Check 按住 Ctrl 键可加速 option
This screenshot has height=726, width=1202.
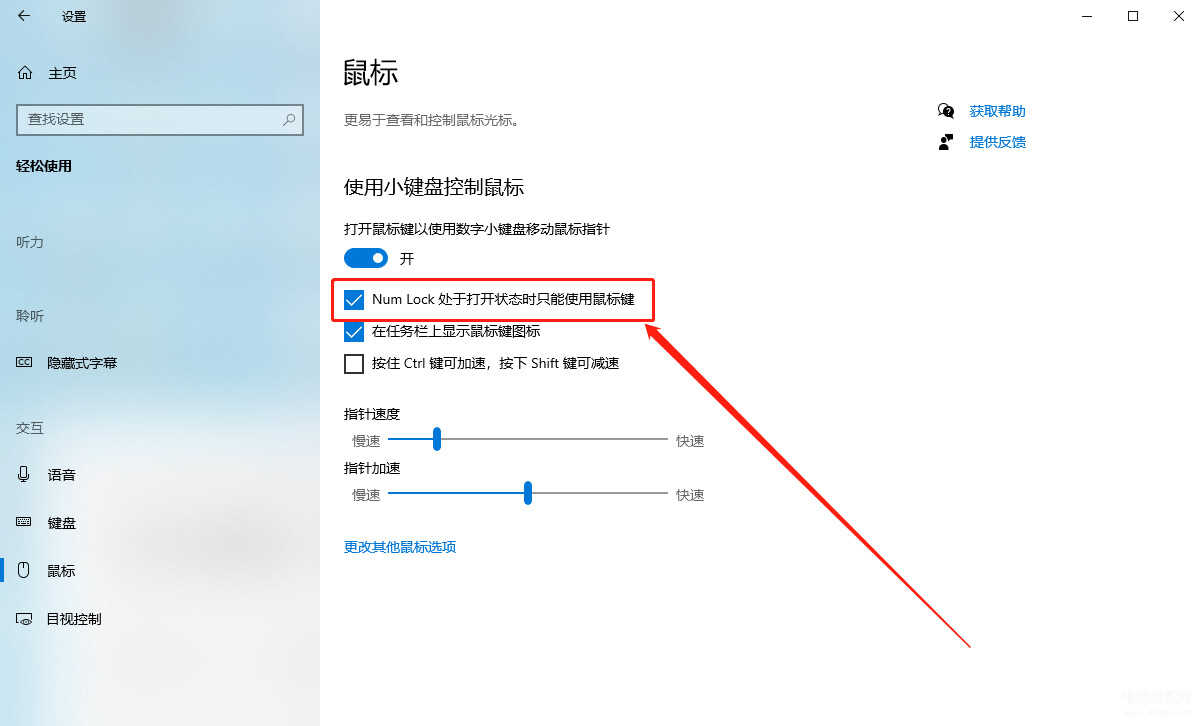coord(354,364)
